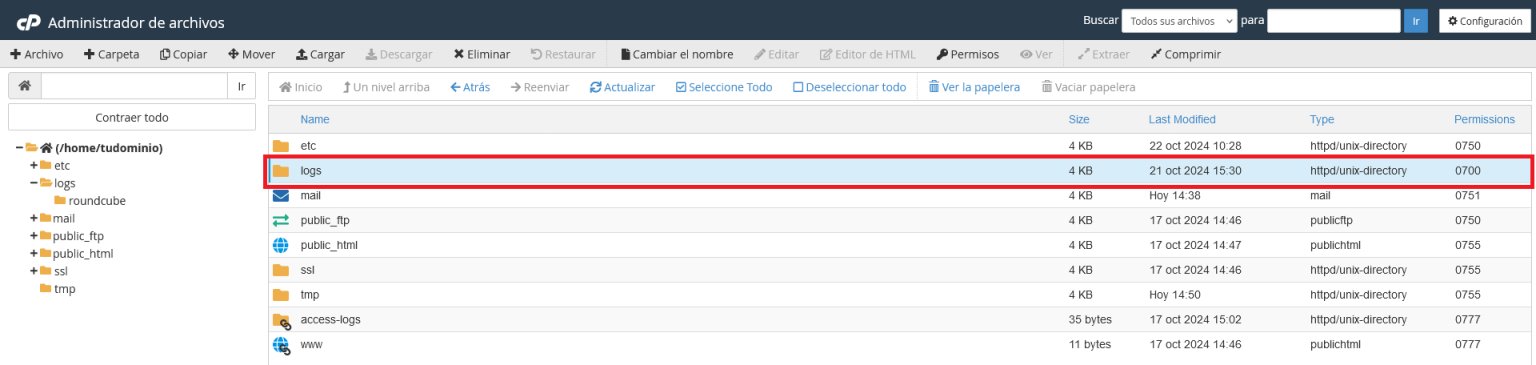
Task: Click Deseleccionar todo
Action: (849, 87)
